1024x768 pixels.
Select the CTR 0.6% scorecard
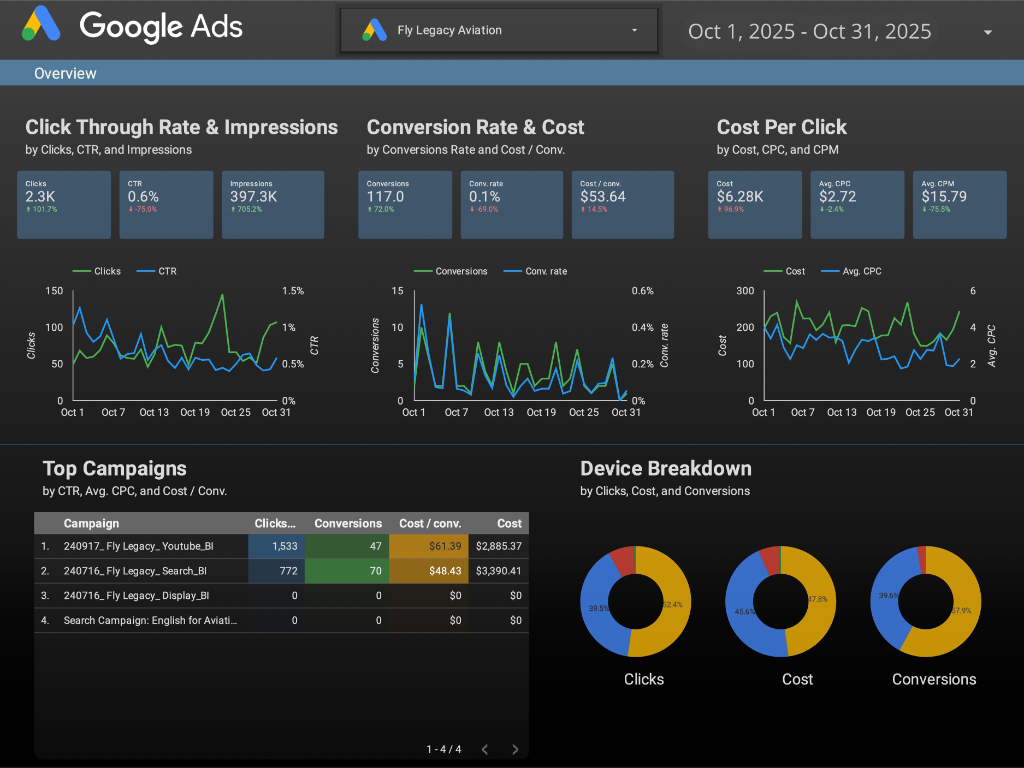tap(166, 204)
